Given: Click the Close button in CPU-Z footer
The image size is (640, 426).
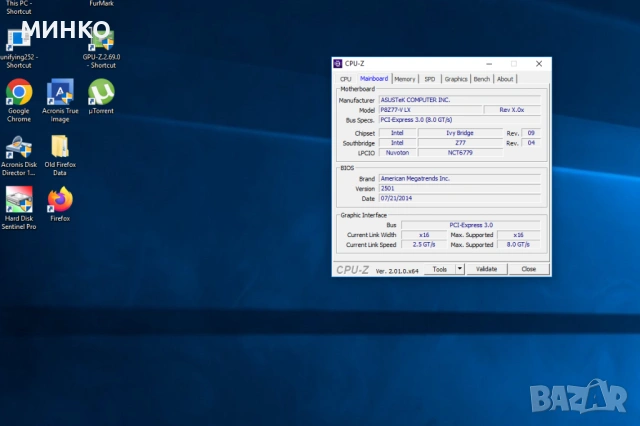Looking at the screenshot, I should coord(529,269).
